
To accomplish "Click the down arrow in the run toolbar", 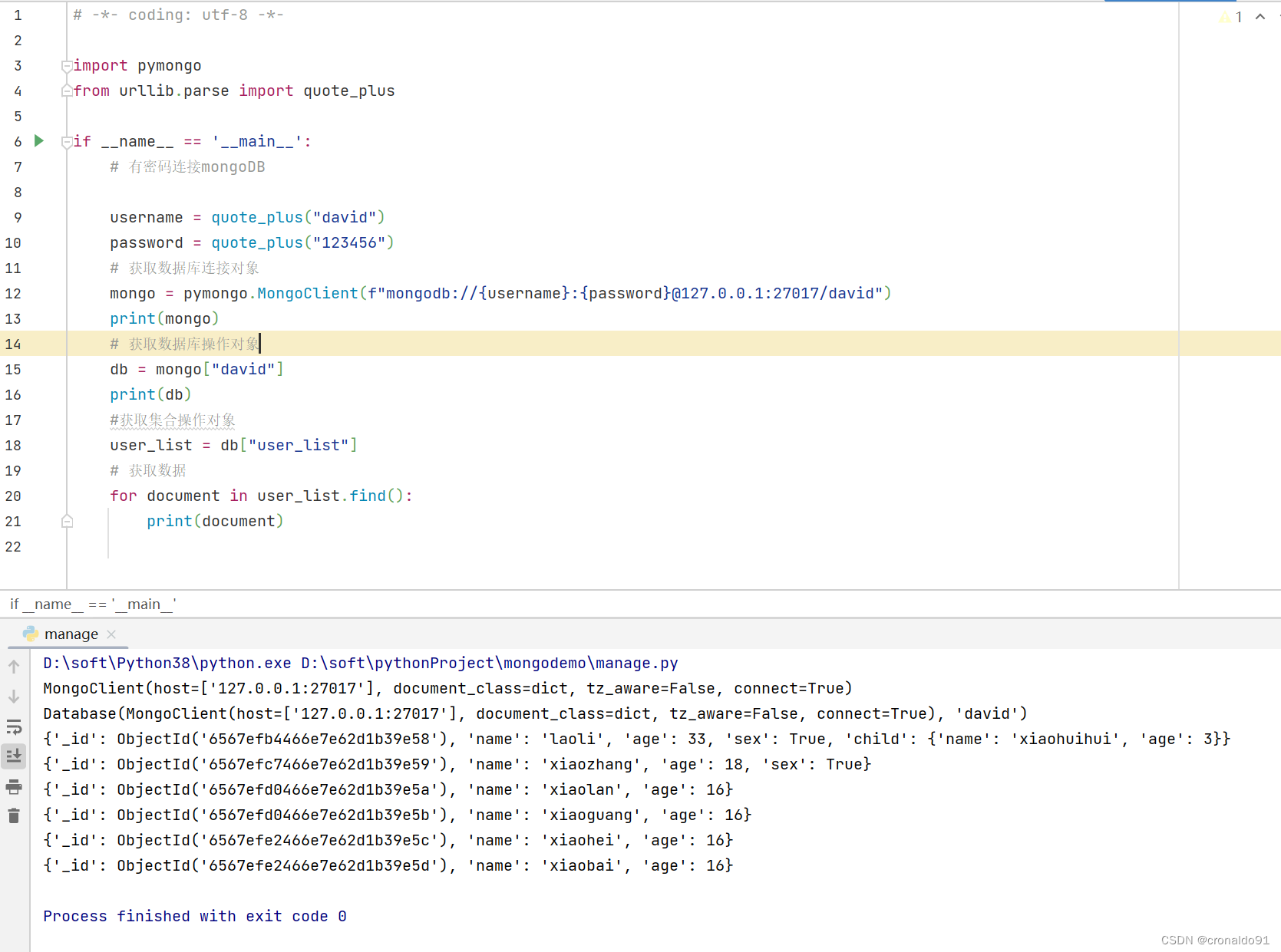I will pyautogui.click(x=14, y=697).
